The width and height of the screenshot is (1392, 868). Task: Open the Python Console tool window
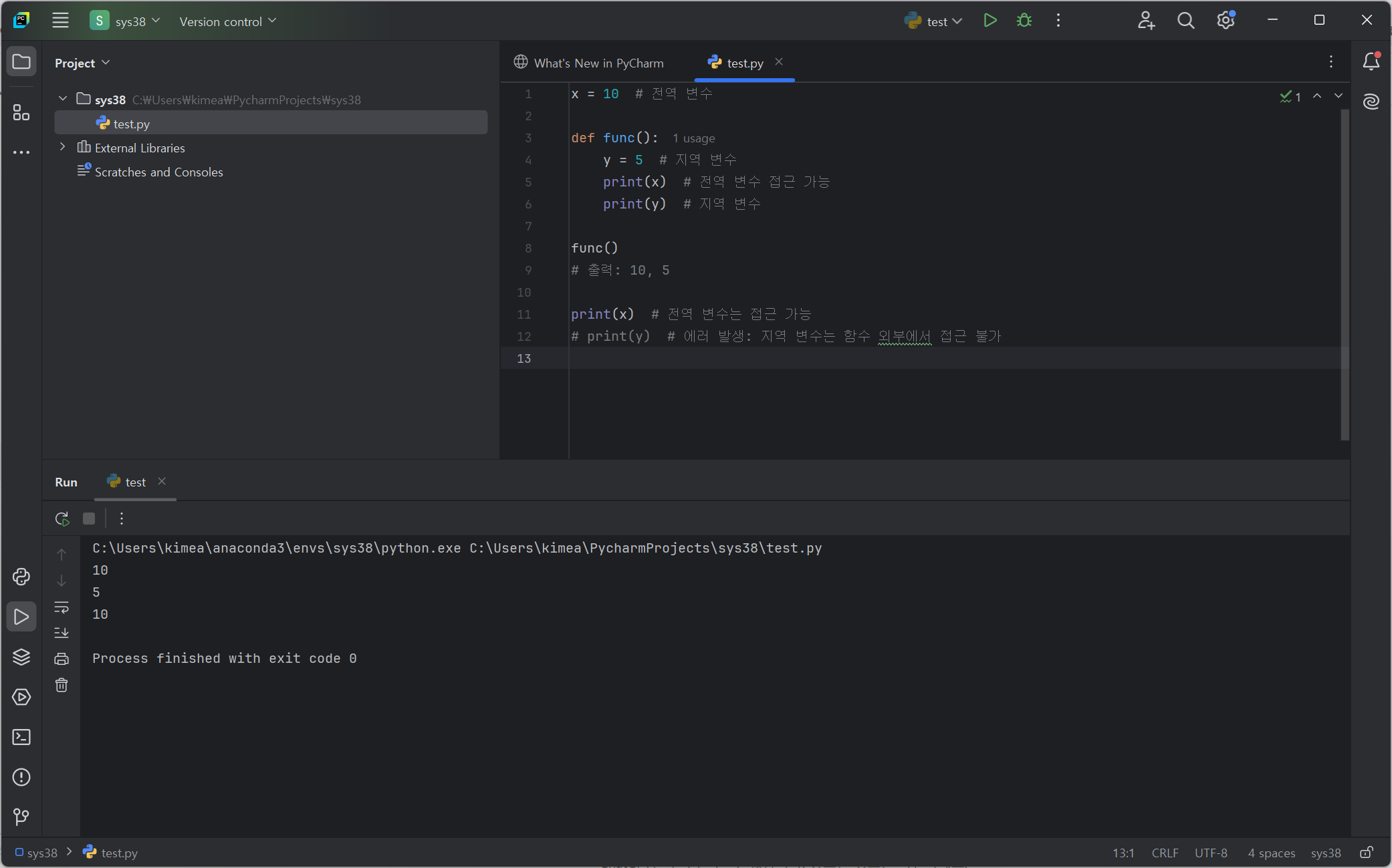pos(21,577)
